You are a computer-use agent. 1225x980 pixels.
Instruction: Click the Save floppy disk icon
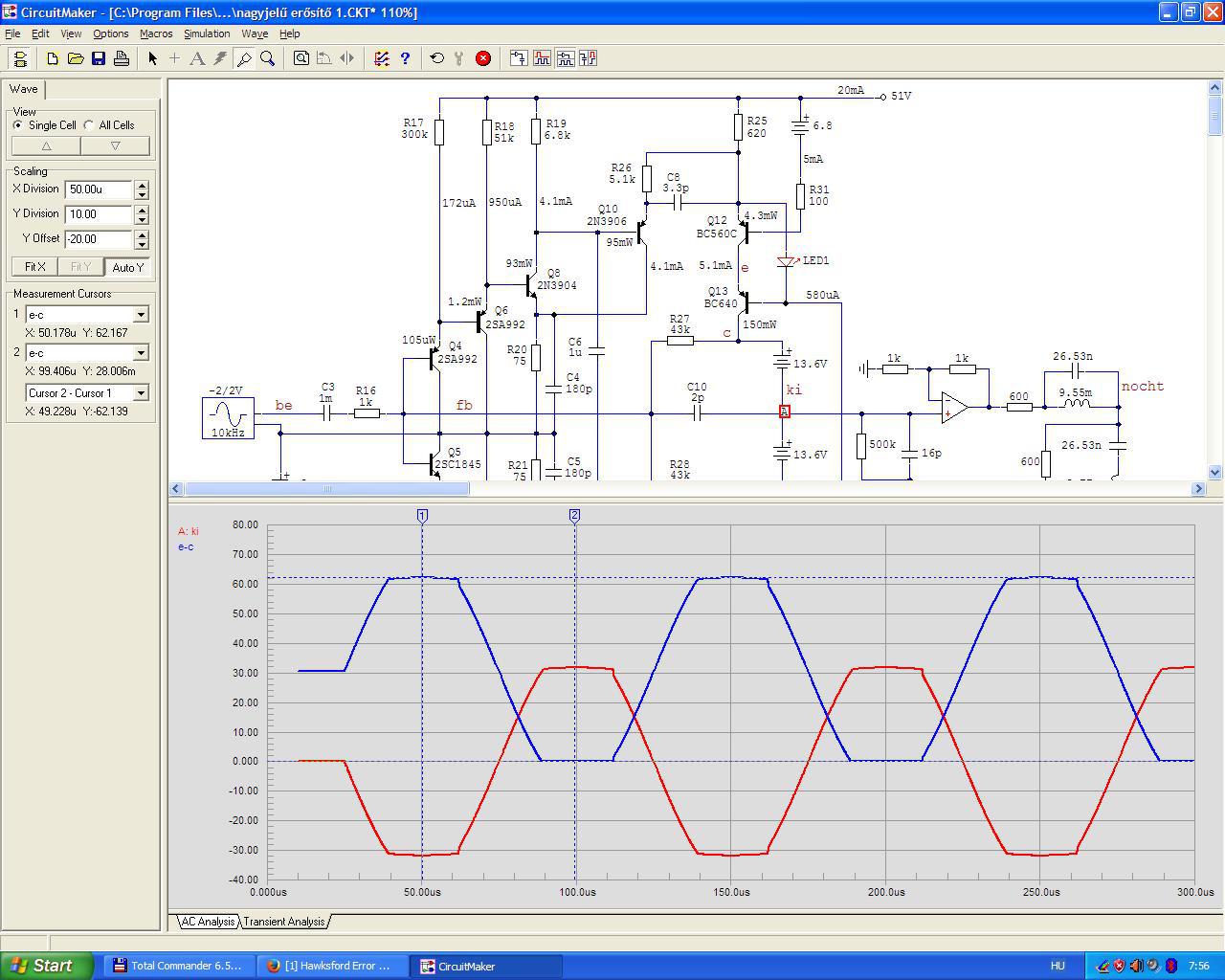(99, 58)
